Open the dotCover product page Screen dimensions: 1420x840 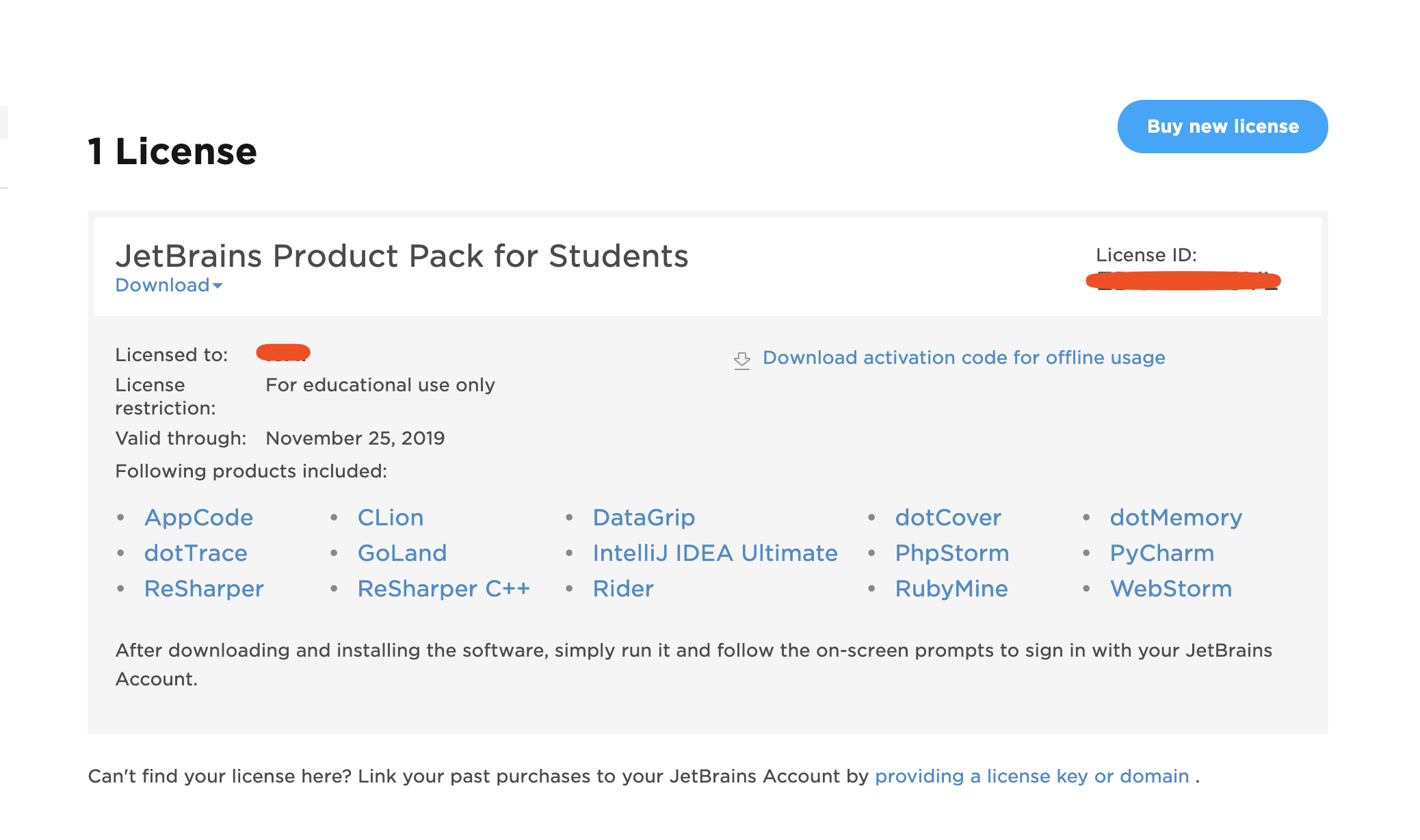pyautogui.click(x=949, y=518)
